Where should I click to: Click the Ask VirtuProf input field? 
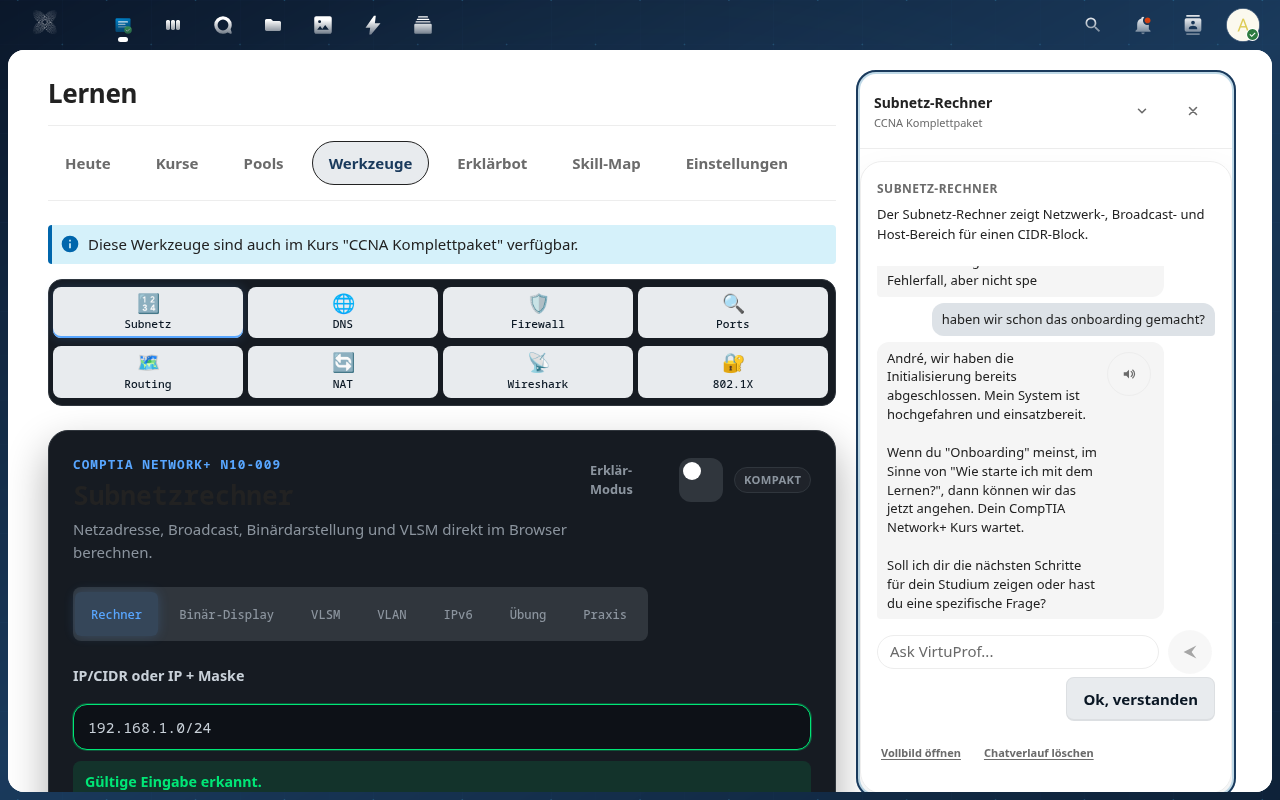click(1017, 651)
